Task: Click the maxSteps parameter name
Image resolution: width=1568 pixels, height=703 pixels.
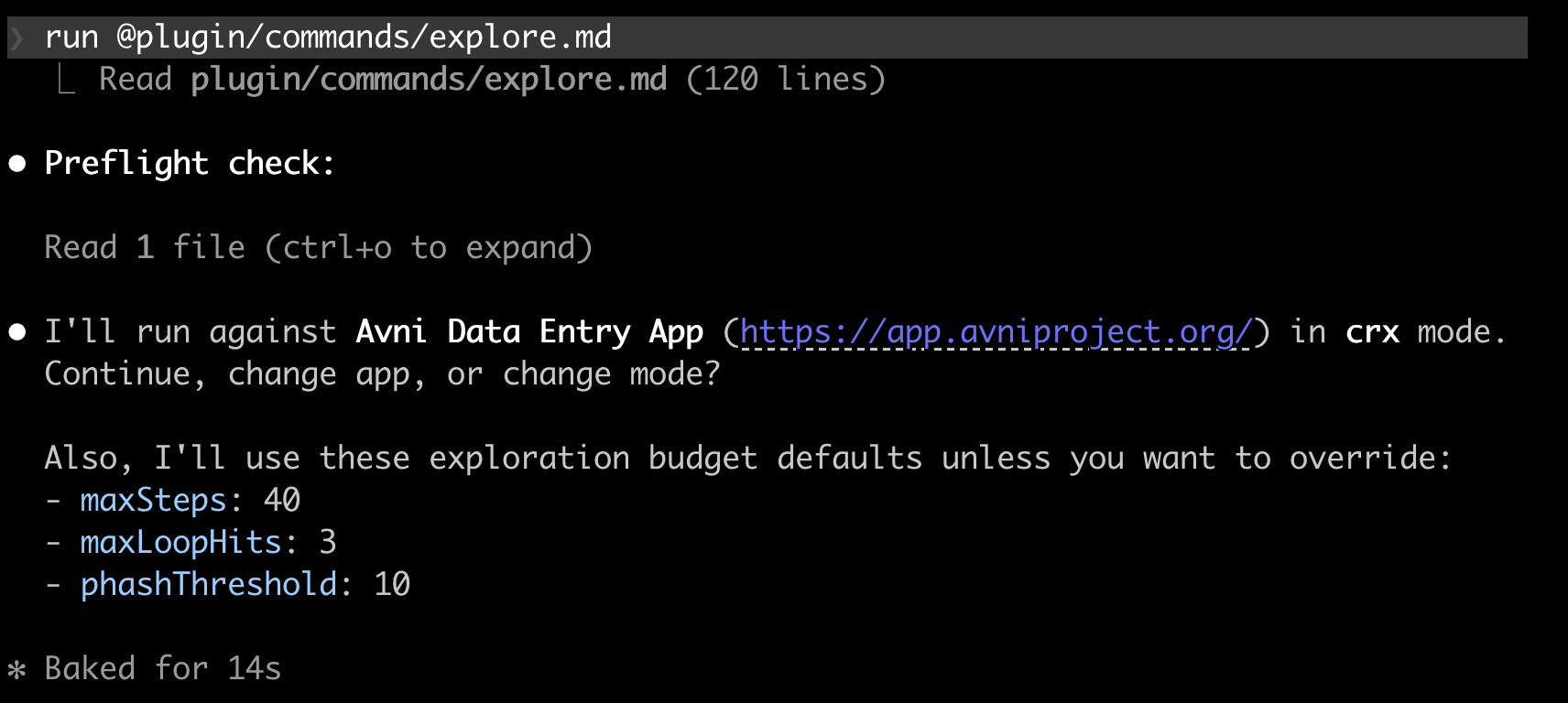Action: pos(153,500)
